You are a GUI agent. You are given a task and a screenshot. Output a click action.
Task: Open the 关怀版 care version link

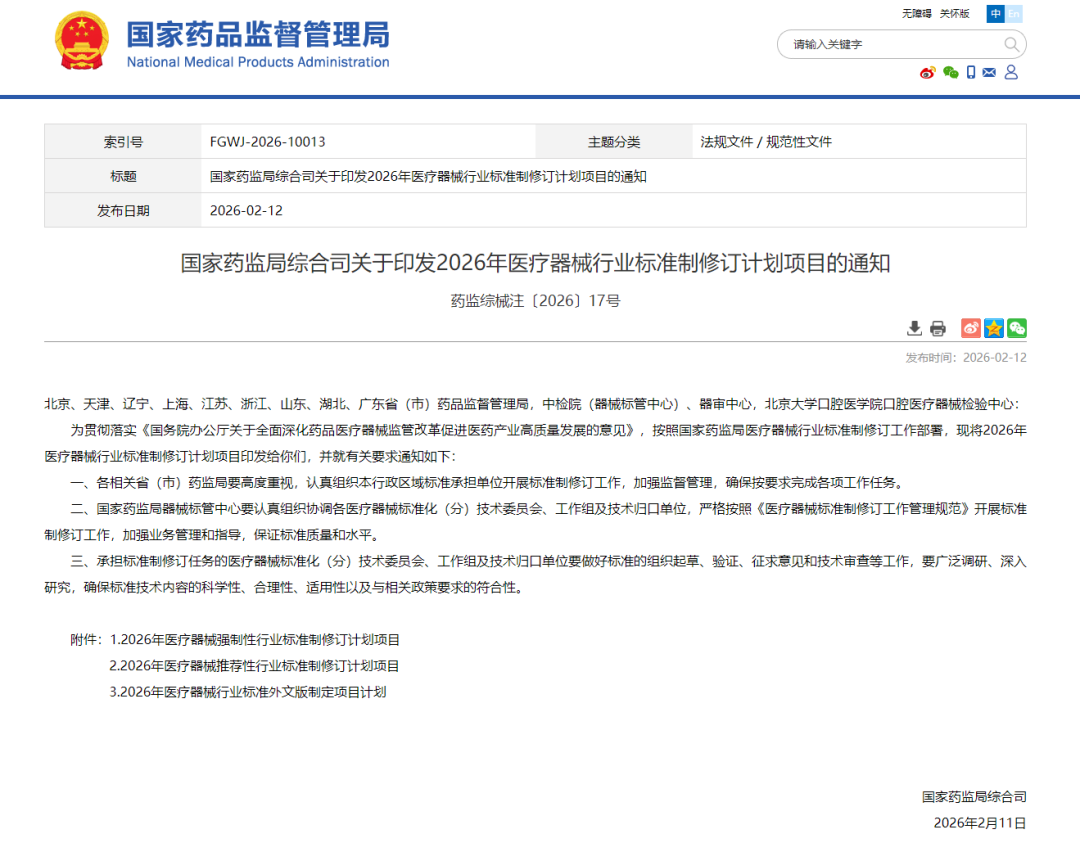click(954, 14)
